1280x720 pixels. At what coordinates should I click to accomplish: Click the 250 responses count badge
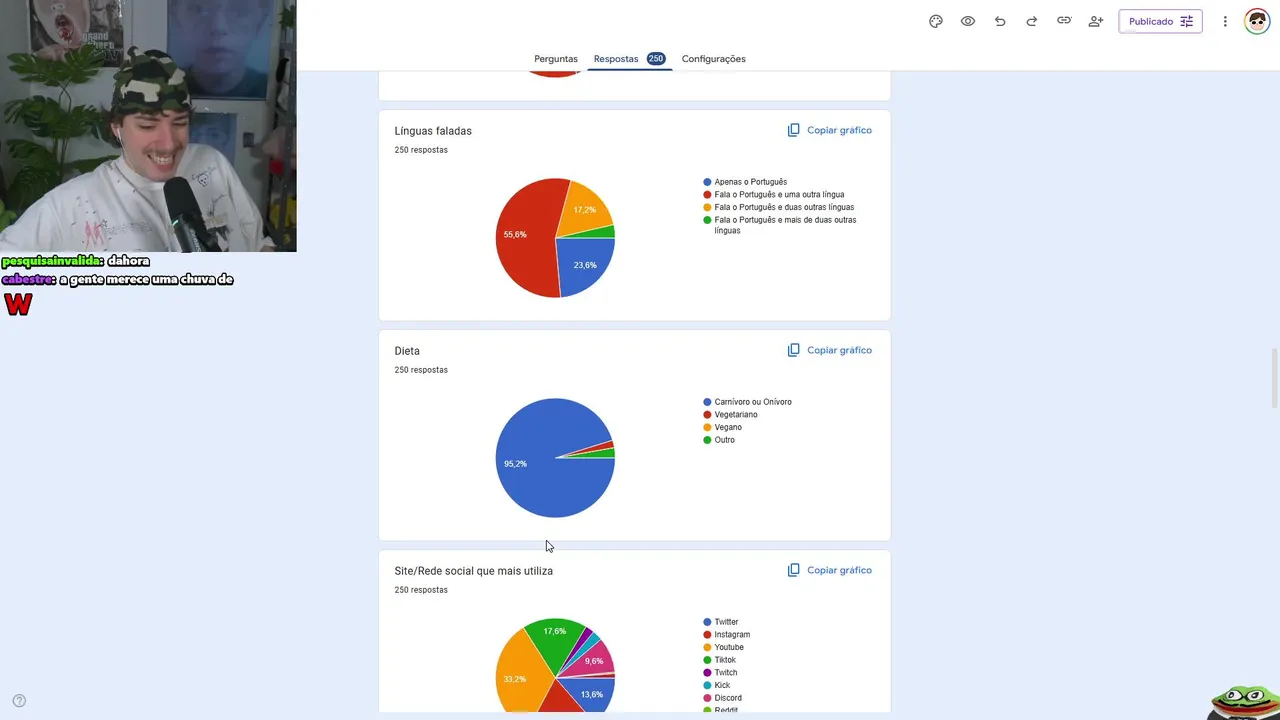(x=656, y=59)
